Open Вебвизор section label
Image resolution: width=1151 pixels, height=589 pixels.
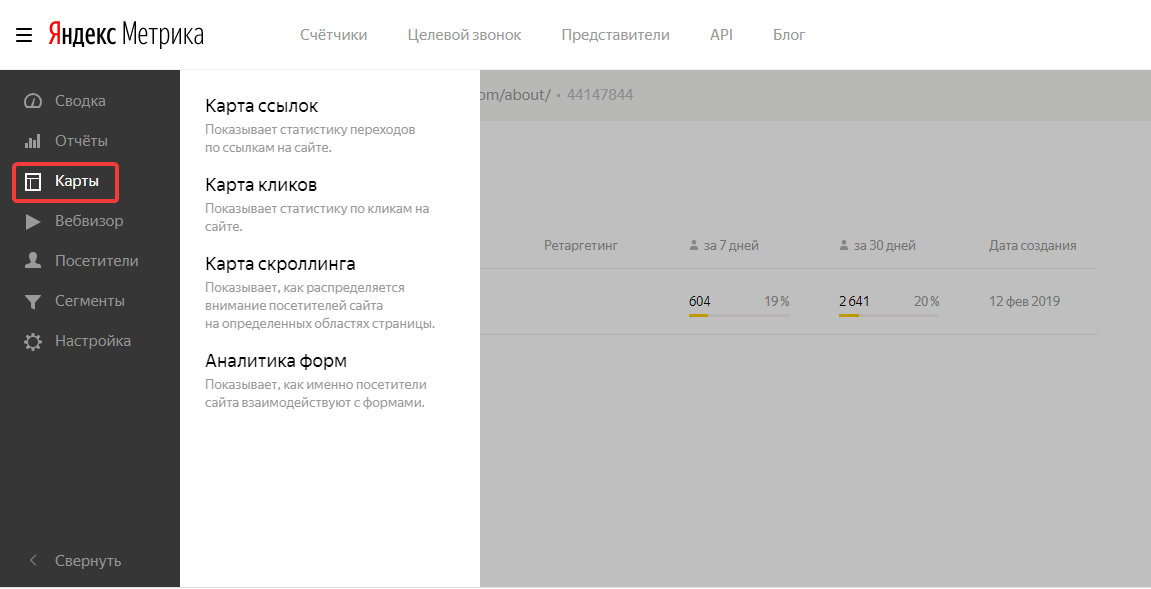[89, 221]
